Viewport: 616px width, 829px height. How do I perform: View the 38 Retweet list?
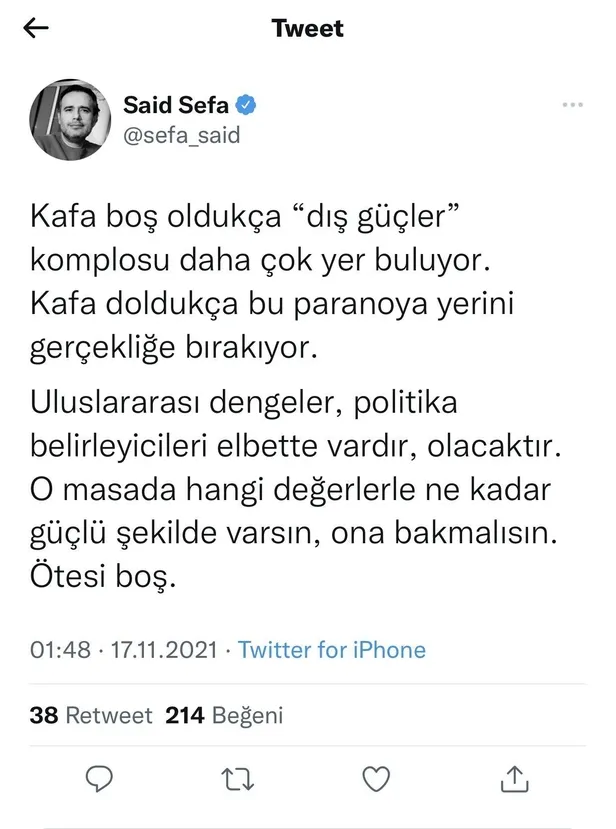point(91,715)
